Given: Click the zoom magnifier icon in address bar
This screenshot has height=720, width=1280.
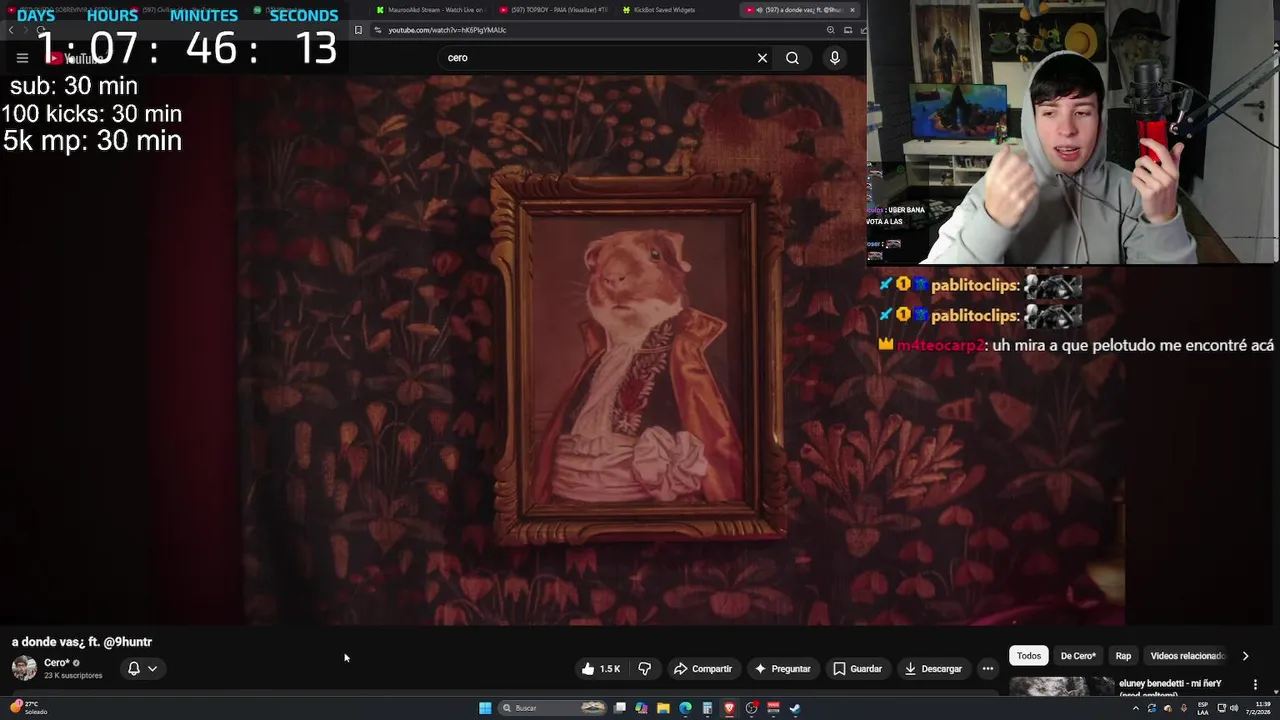Looking at the screenshot, I should [x=831, y=30].
